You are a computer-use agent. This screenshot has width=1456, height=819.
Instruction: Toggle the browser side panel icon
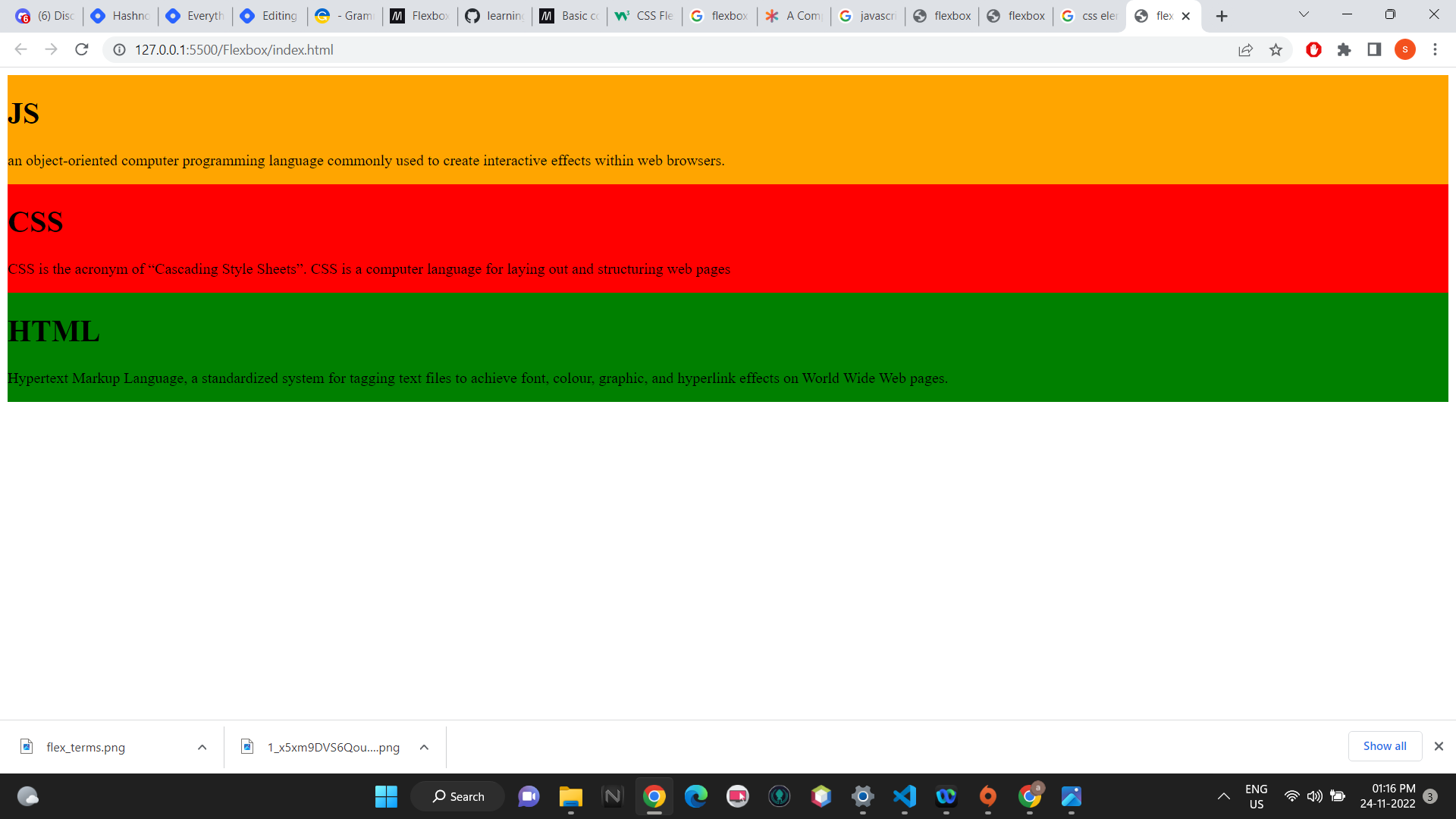click(x=1374, y=50)
